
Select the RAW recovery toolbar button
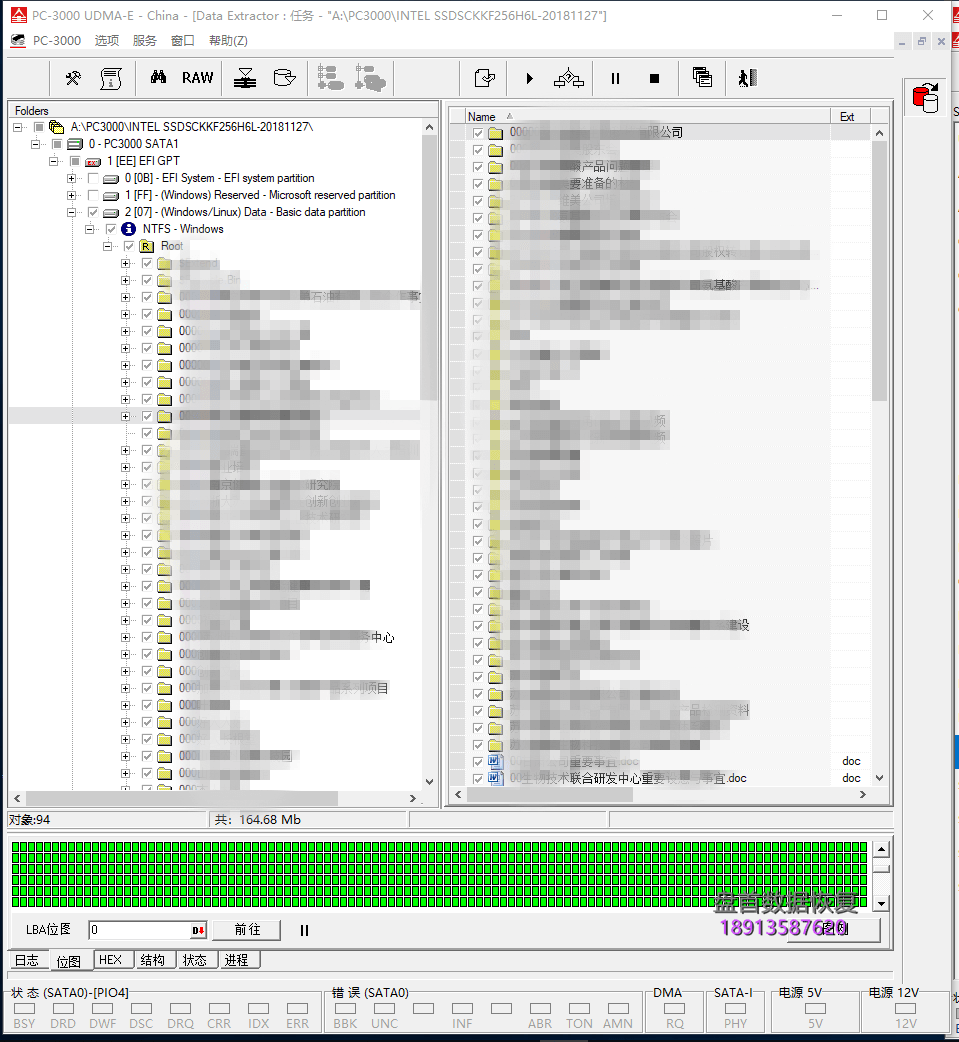tap(197, 78)
